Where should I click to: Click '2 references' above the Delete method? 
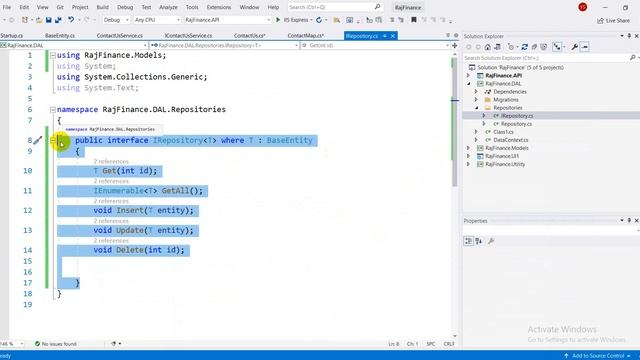(x=111, y=241)
